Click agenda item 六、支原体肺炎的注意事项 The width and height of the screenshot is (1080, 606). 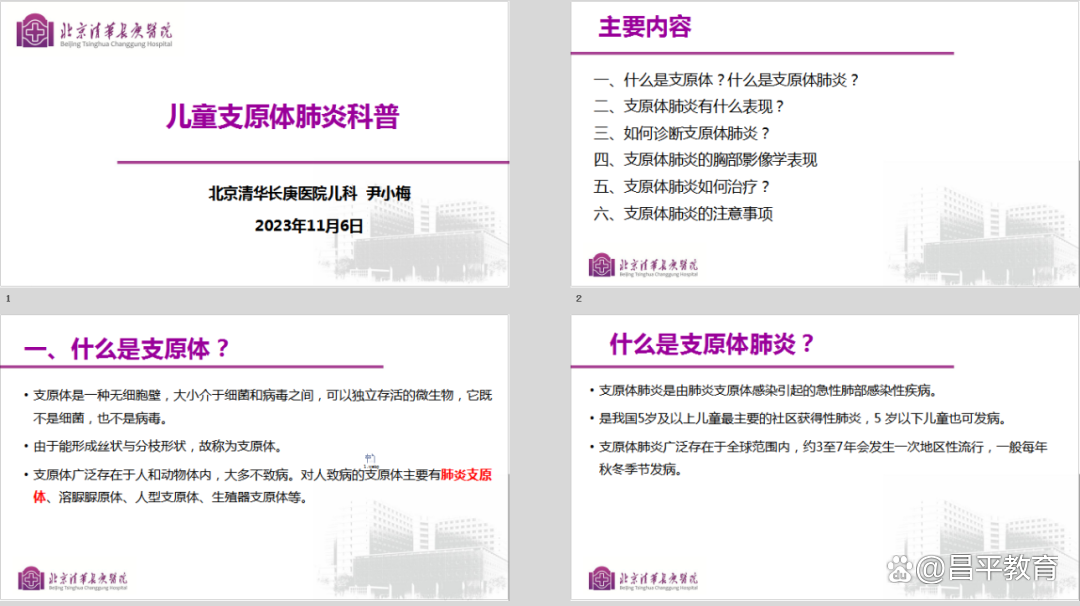pos(682,214)
